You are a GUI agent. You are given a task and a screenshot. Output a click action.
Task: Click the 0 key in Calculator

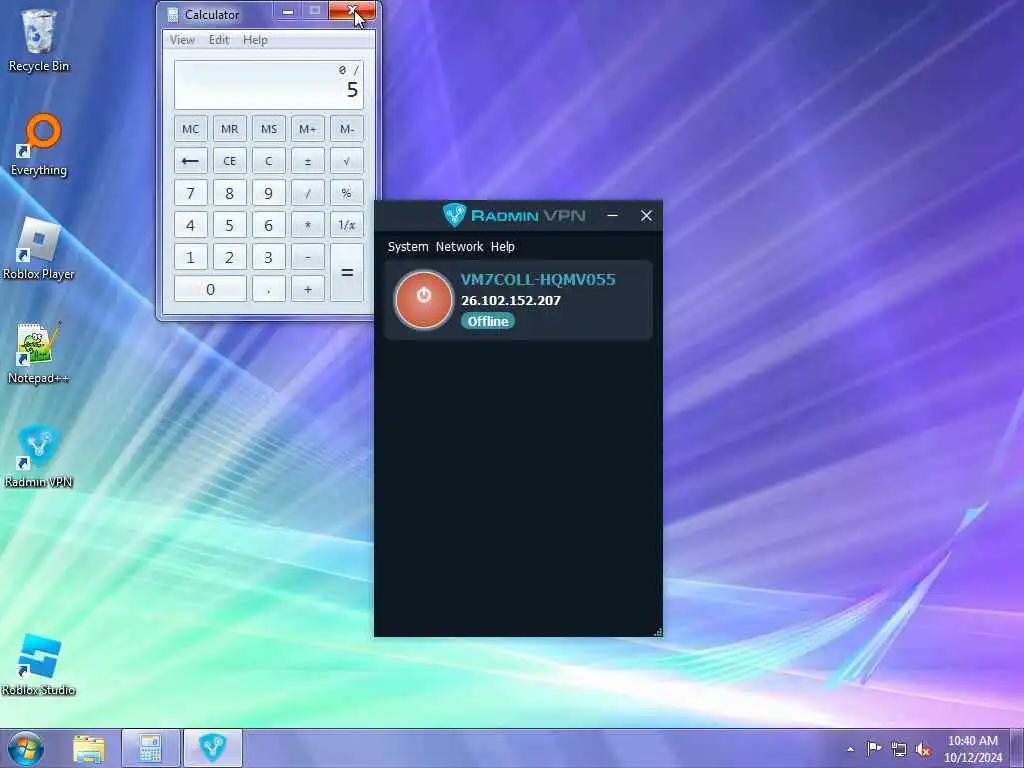click(210, 289)
